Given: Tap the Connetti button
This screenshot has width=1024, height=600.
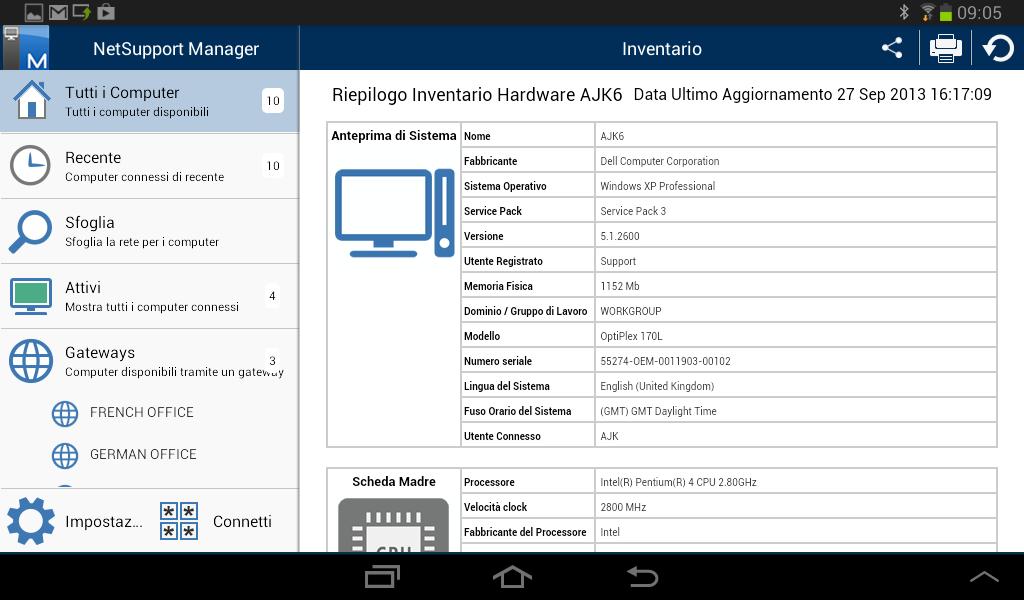Looking at the screenshot, I should pos(217,521).
